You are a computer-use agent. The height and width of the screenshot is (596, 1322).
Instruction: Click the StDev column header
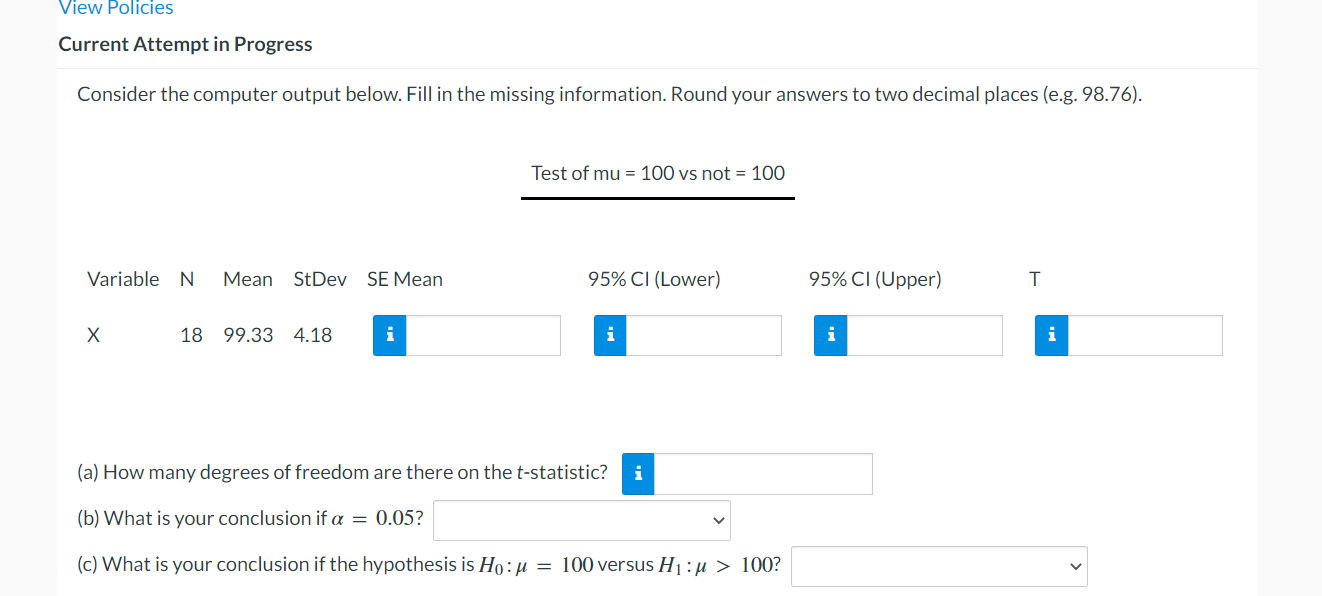(x=320, y=279)
